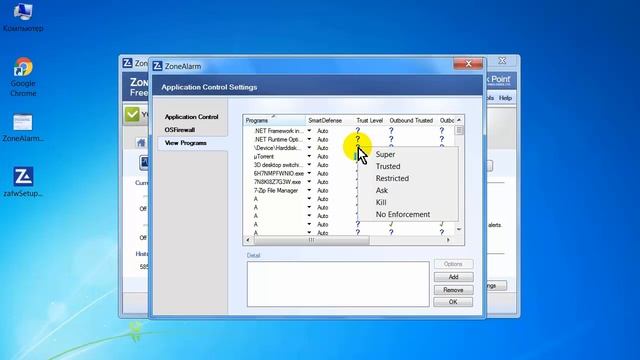This screenshot has width=640, height=360.
Task: Click the right arrow of horizontal scrollbar
Action: click(448, 240)
